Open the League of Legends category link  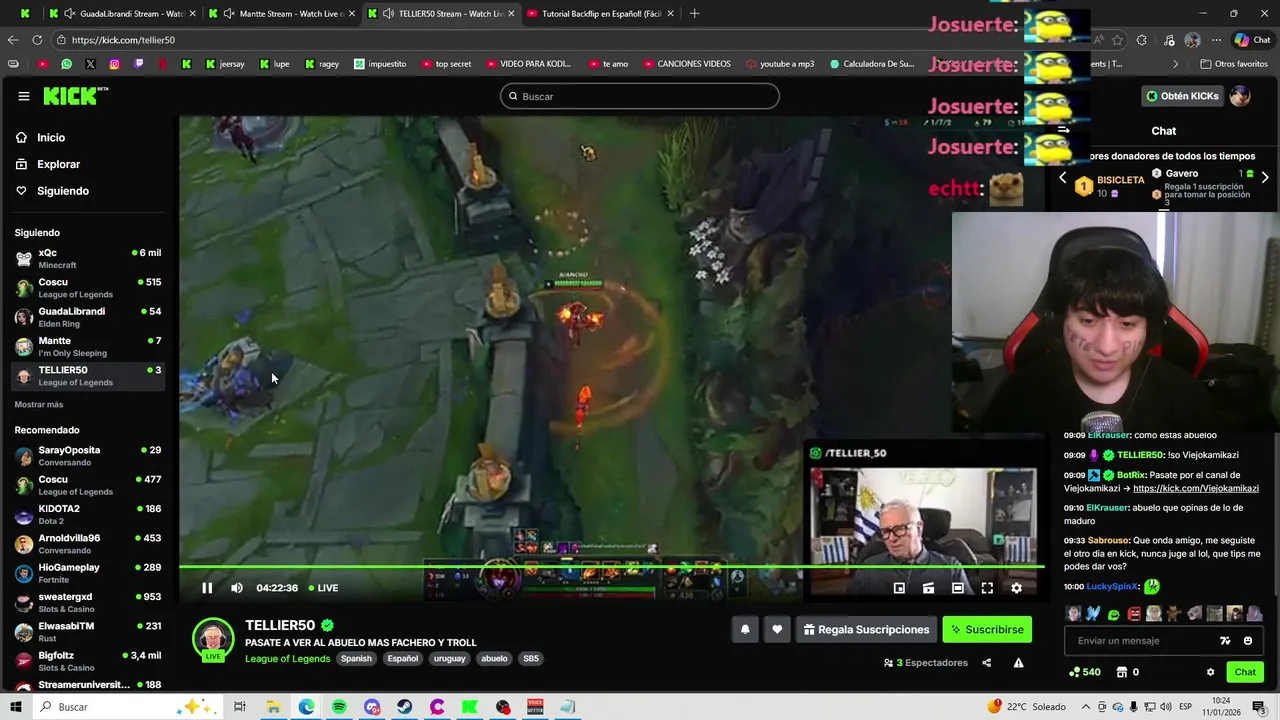287,659
